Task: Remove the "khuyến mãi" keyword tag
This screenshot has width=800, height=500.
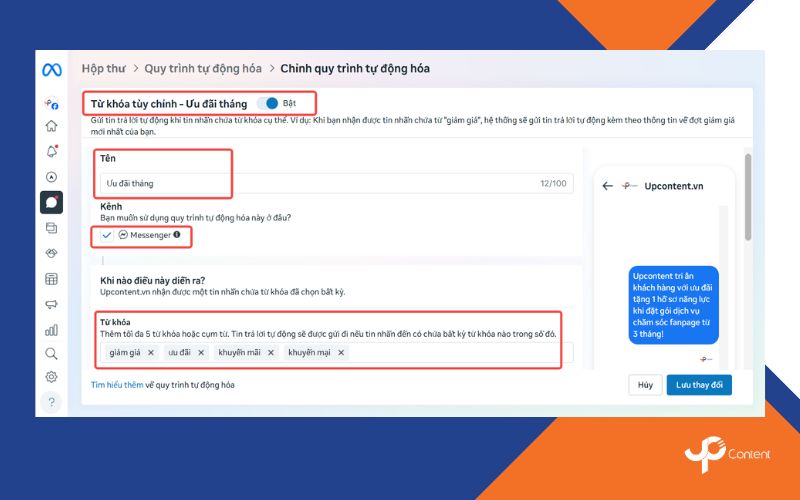Action: point(269,352)
